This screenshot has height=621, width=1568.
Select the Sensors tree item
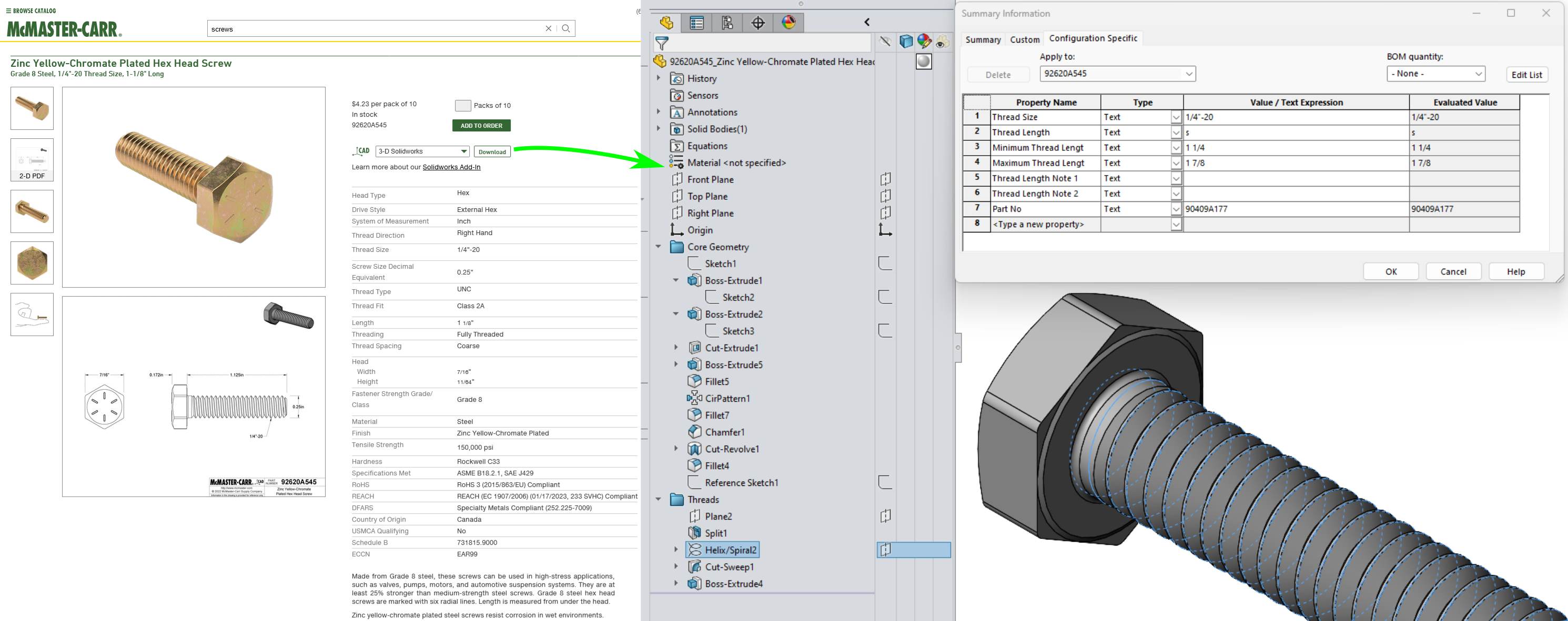pos(702,96)
